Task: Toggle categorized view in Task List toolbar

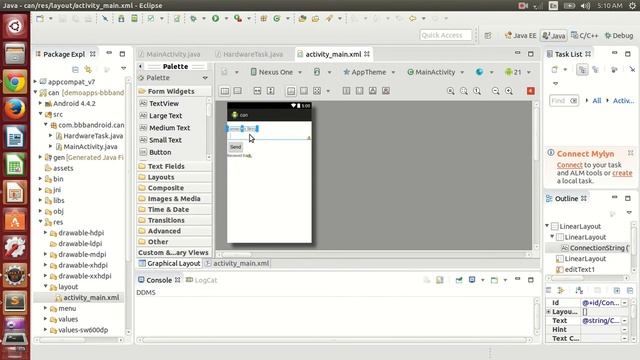Action: [x=582, y=70]
